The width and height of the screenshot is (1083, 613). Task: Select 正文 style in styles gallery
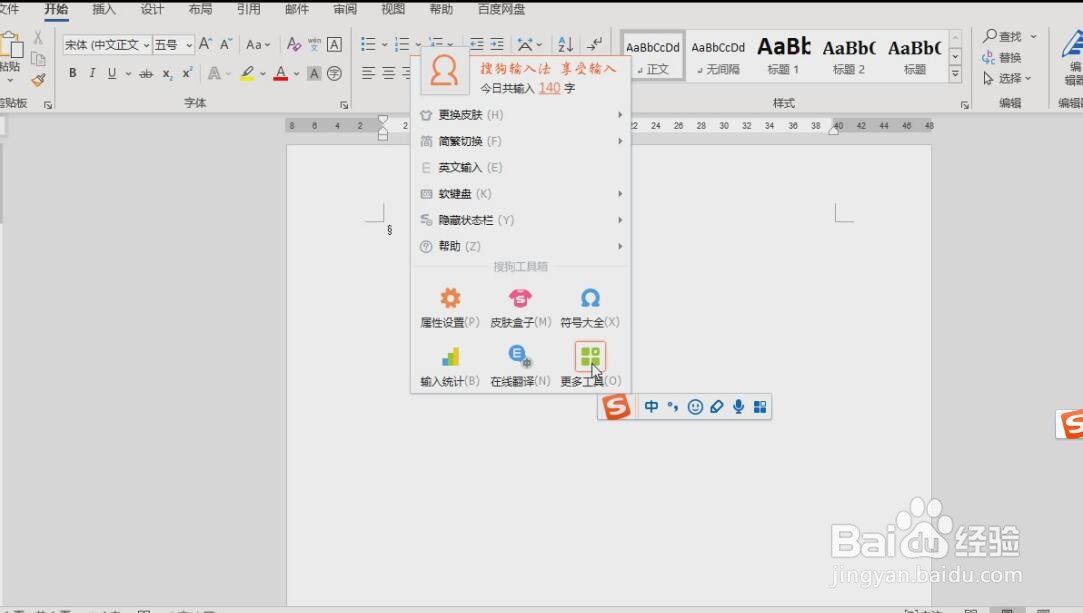tap(653, 57)
